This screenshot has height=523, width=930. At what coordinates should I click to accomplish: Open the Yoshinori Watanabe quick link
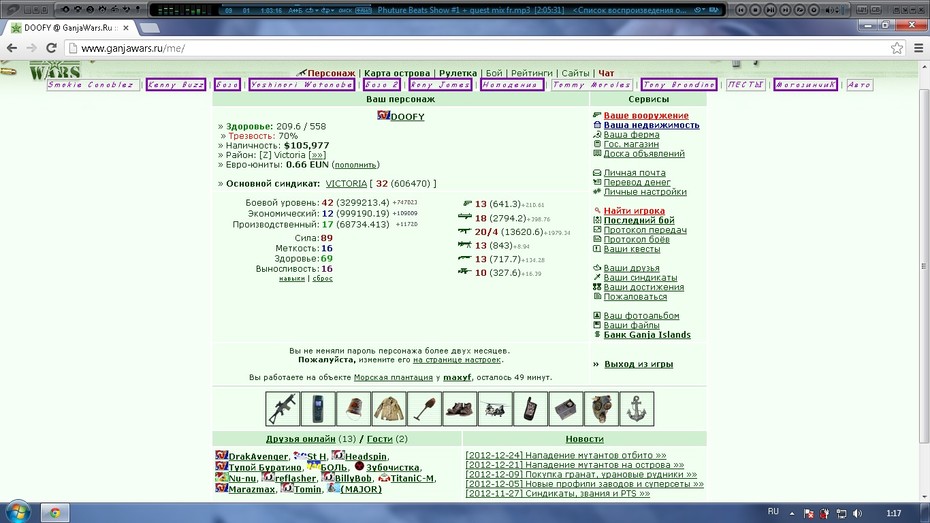[301, 85]
